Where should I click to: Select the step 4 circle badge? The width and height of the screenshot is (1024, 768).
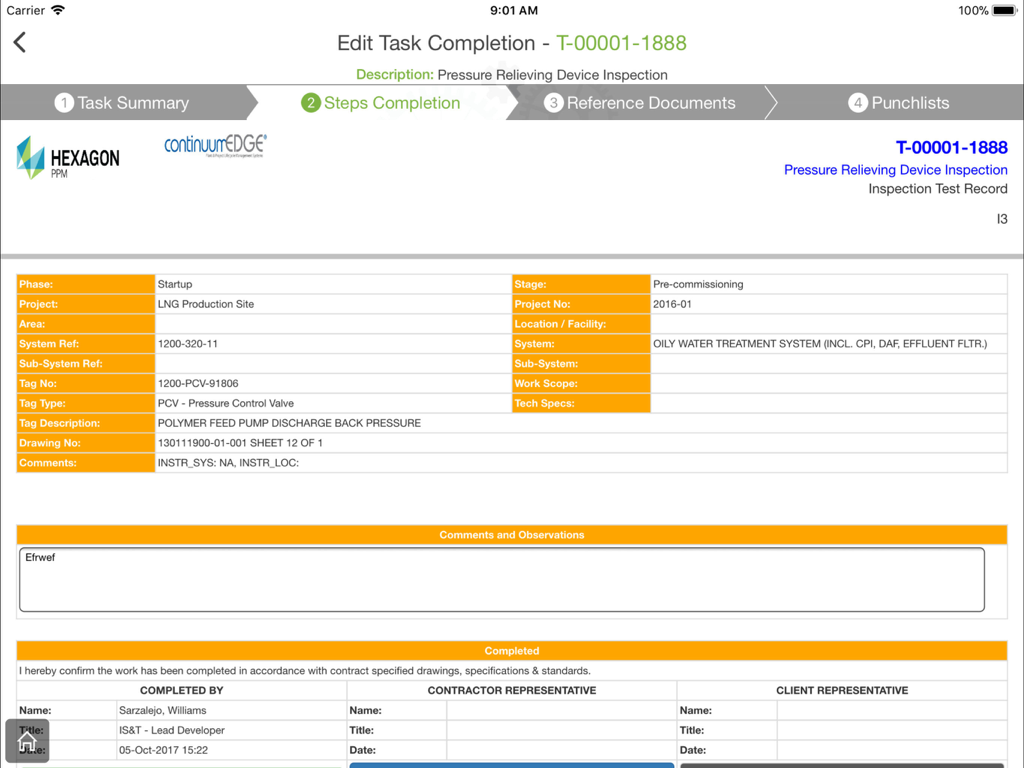857,102
